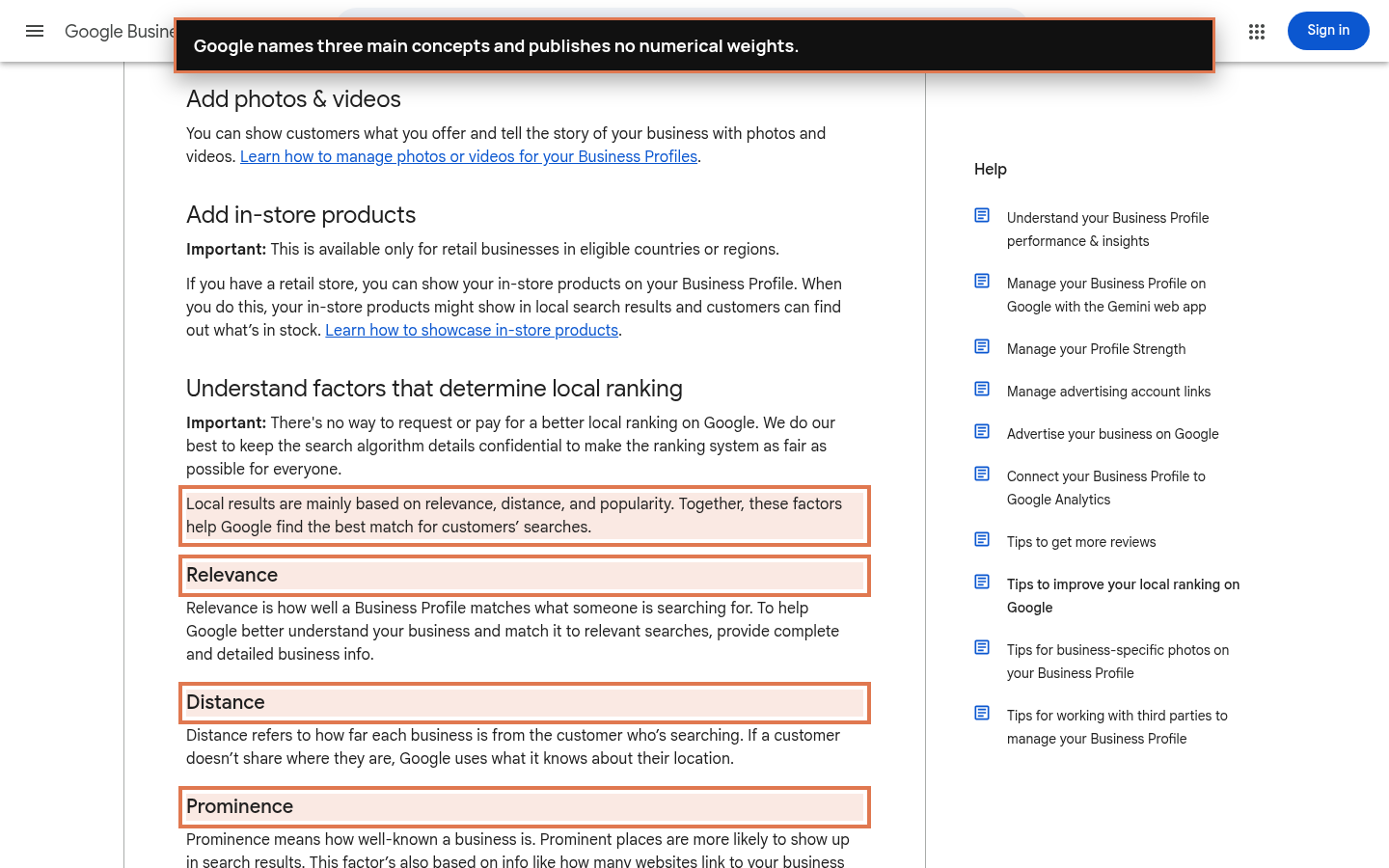This screenshot has height=868, width=1389.
Task: Open 'Understand your Business Profile performance & insights'
Action: point(1107,230)
